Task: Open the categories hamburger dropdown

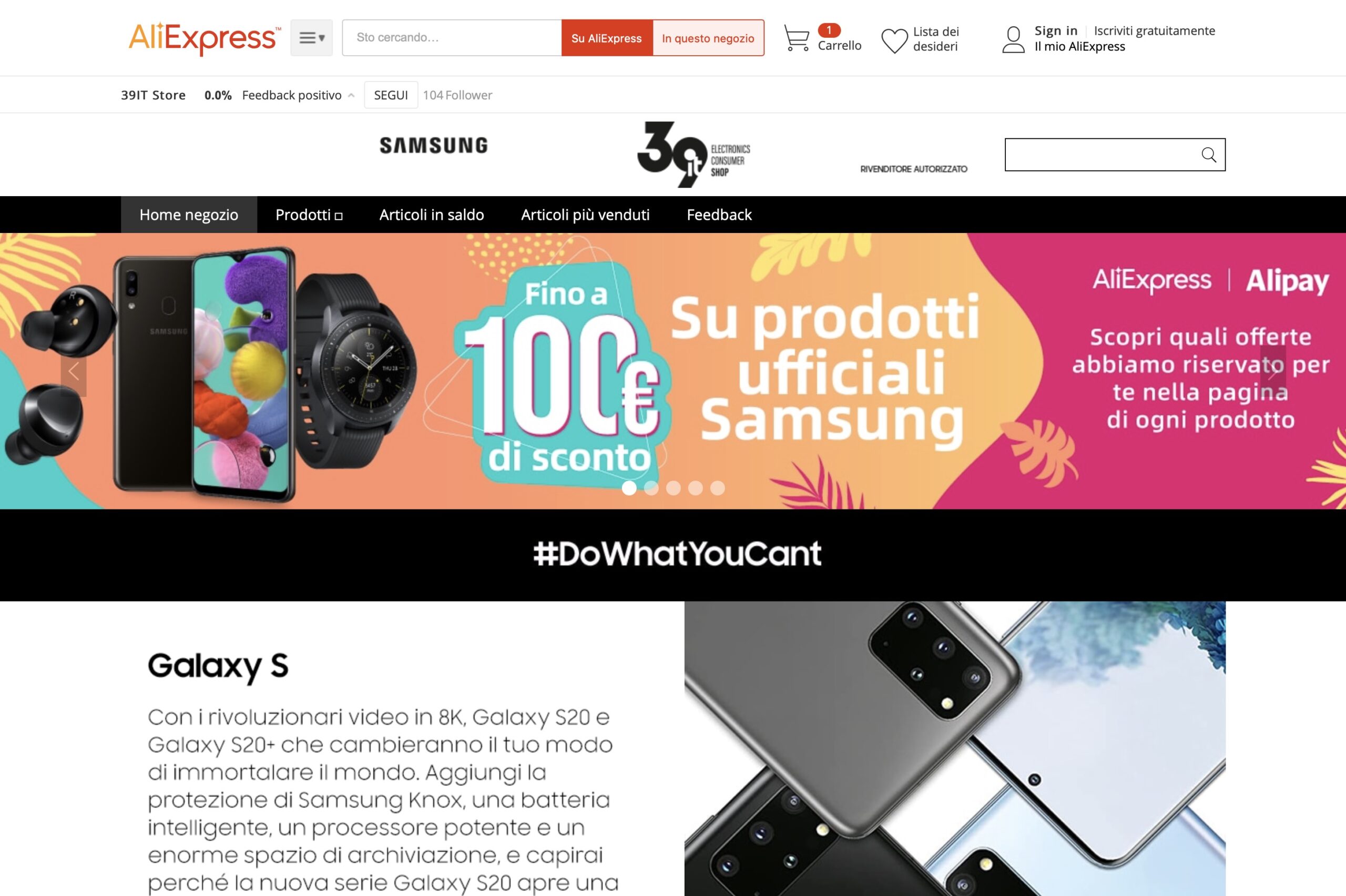Action: (x=311, y=38)
